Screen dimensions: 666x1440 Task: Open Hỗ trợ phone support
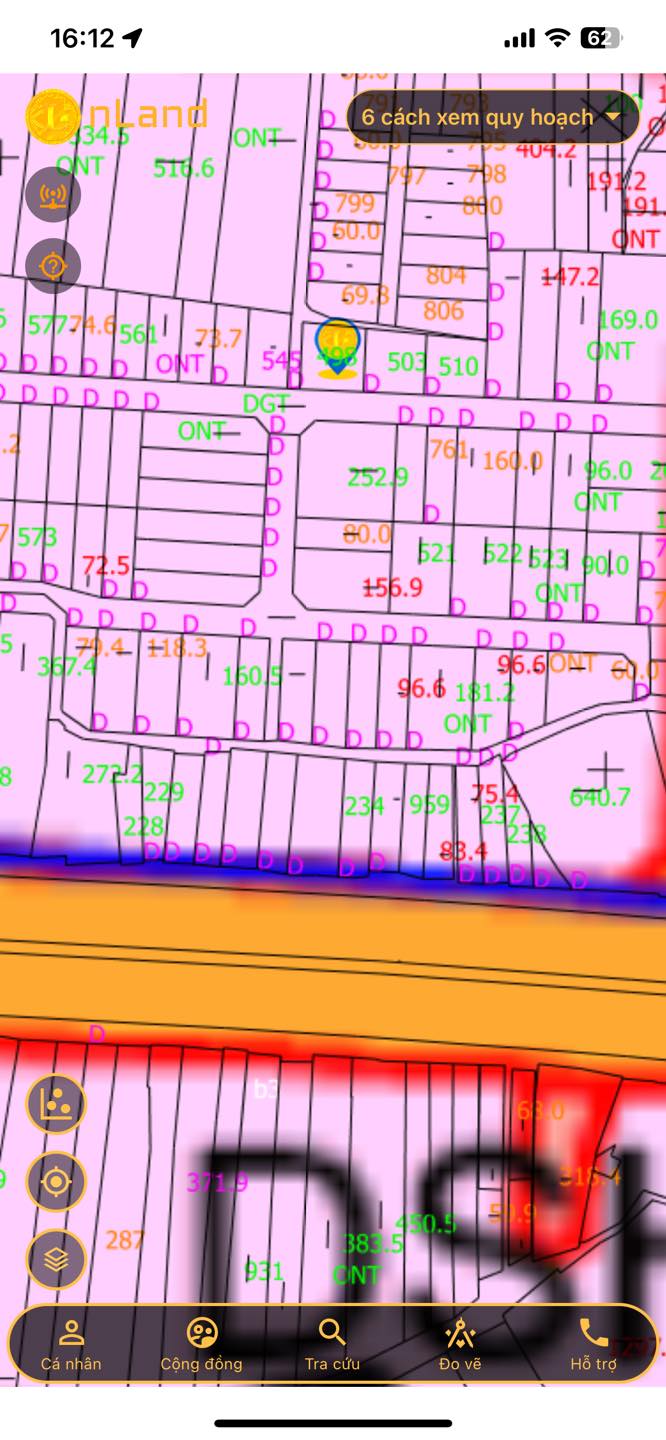594,1344
